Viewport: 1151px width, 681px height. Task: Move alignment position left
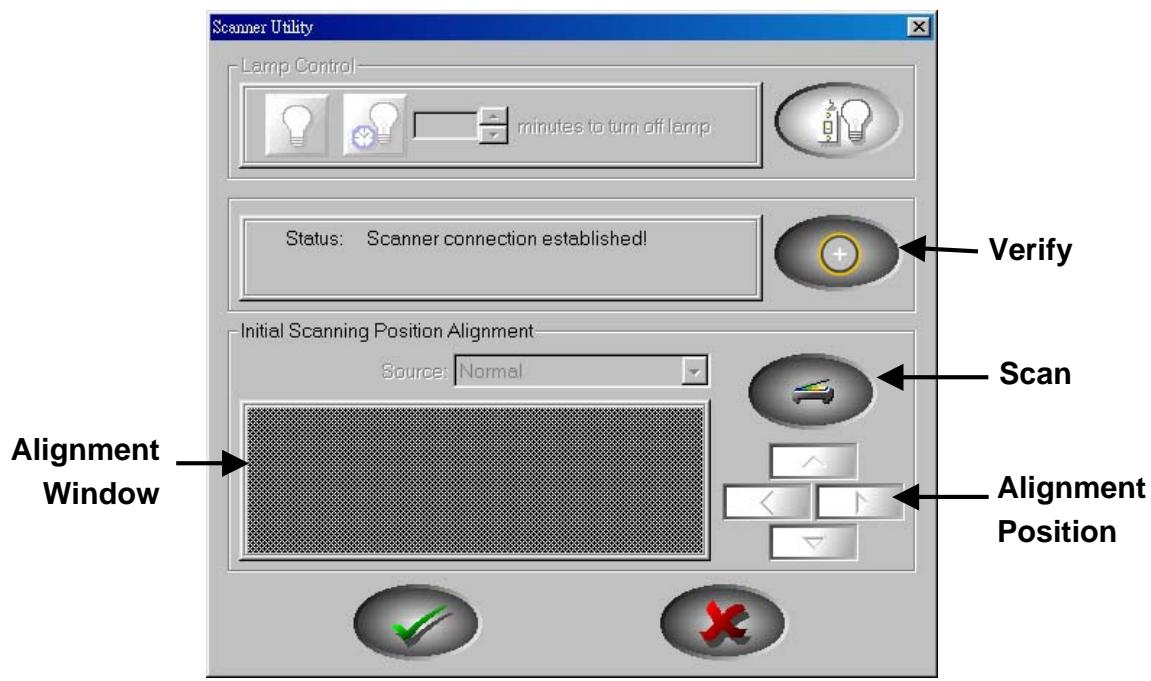[x=767, y=503]
